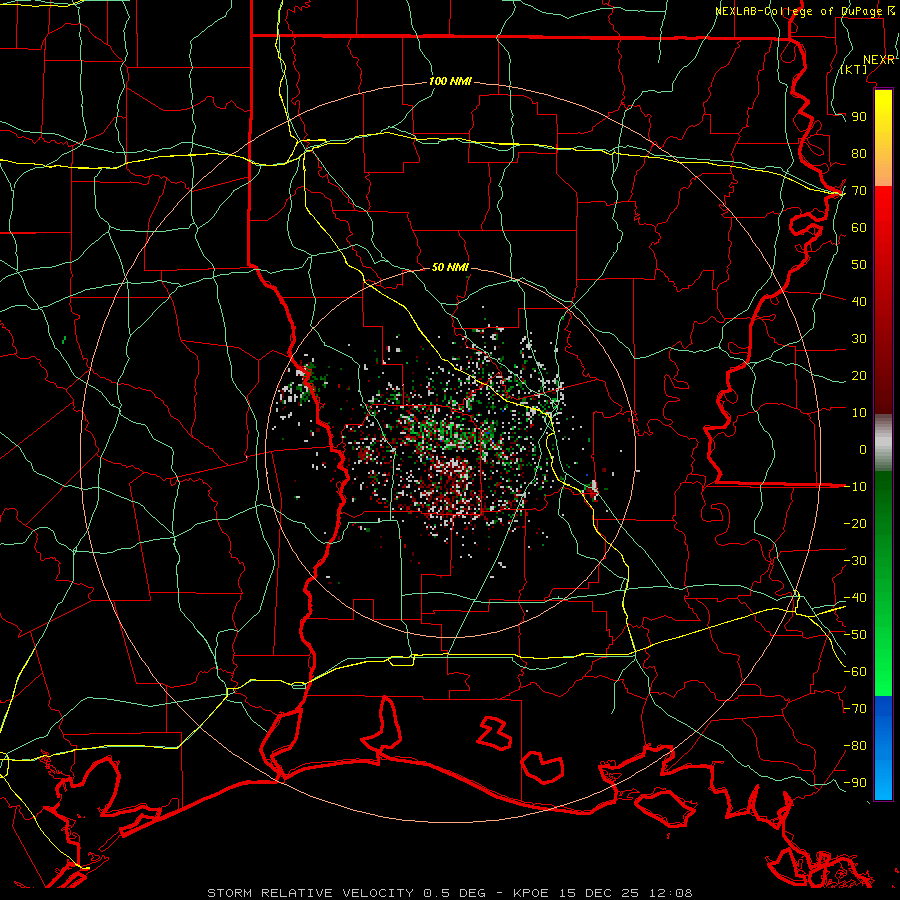This screenshot has width=900, height=900.
Task: Click the 100 NMI range ring label
Action: coord(450,82)
